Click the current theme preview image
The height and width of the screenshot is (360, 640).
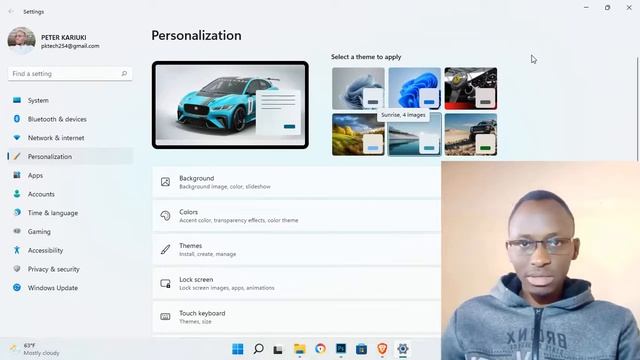(x=230, y=105)
